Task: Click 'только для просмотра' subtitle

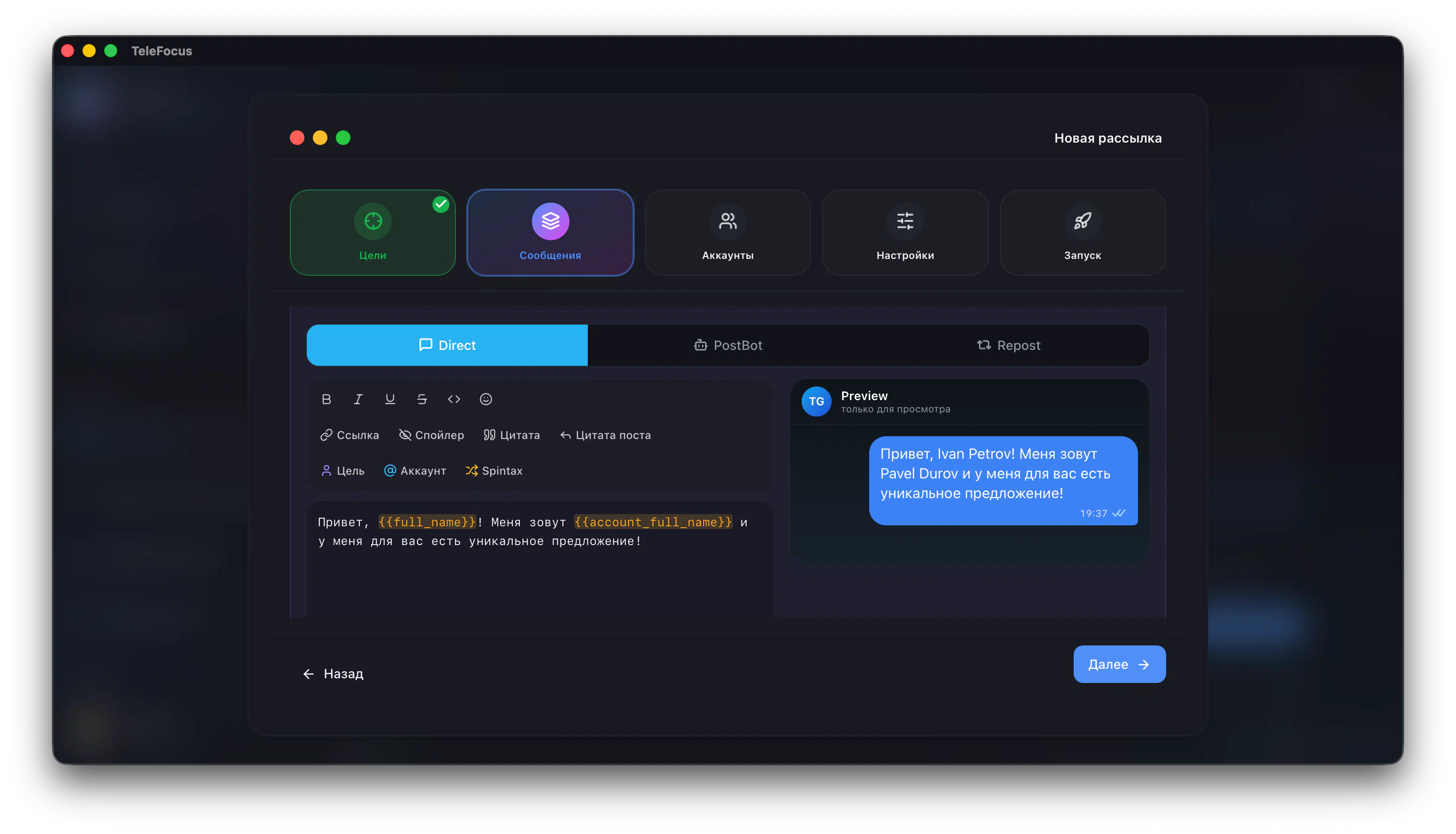Action: coord(895,409)
